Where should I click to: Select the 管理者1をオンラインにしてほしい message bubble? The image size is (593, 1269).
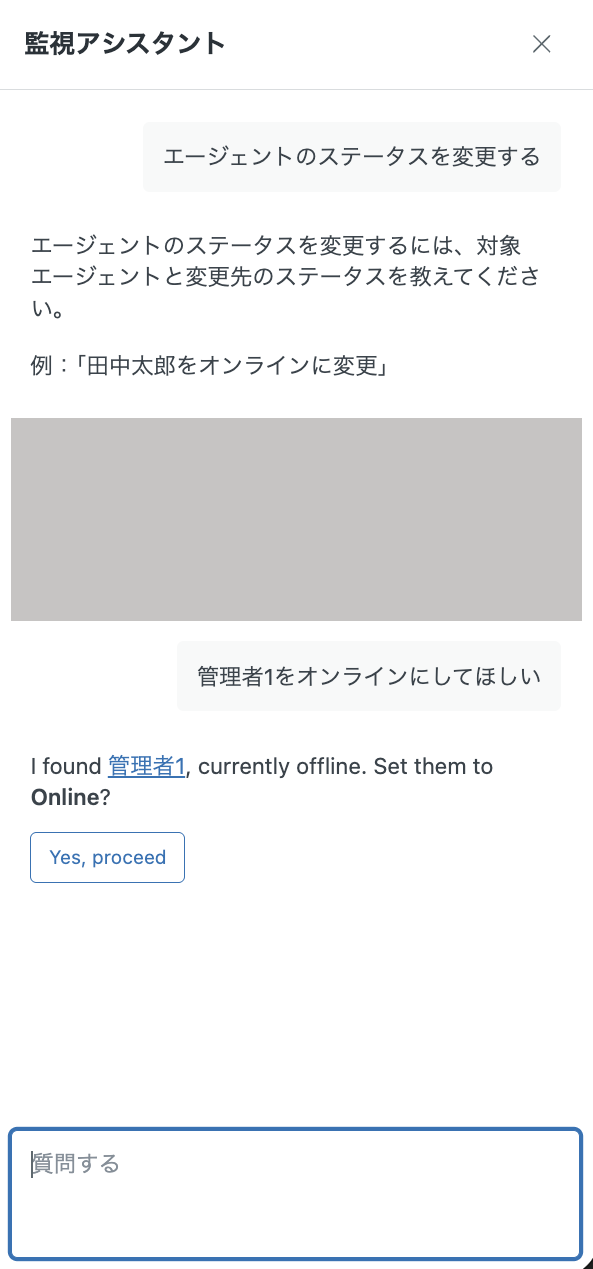pyautogui.click(x=369, y=676)
